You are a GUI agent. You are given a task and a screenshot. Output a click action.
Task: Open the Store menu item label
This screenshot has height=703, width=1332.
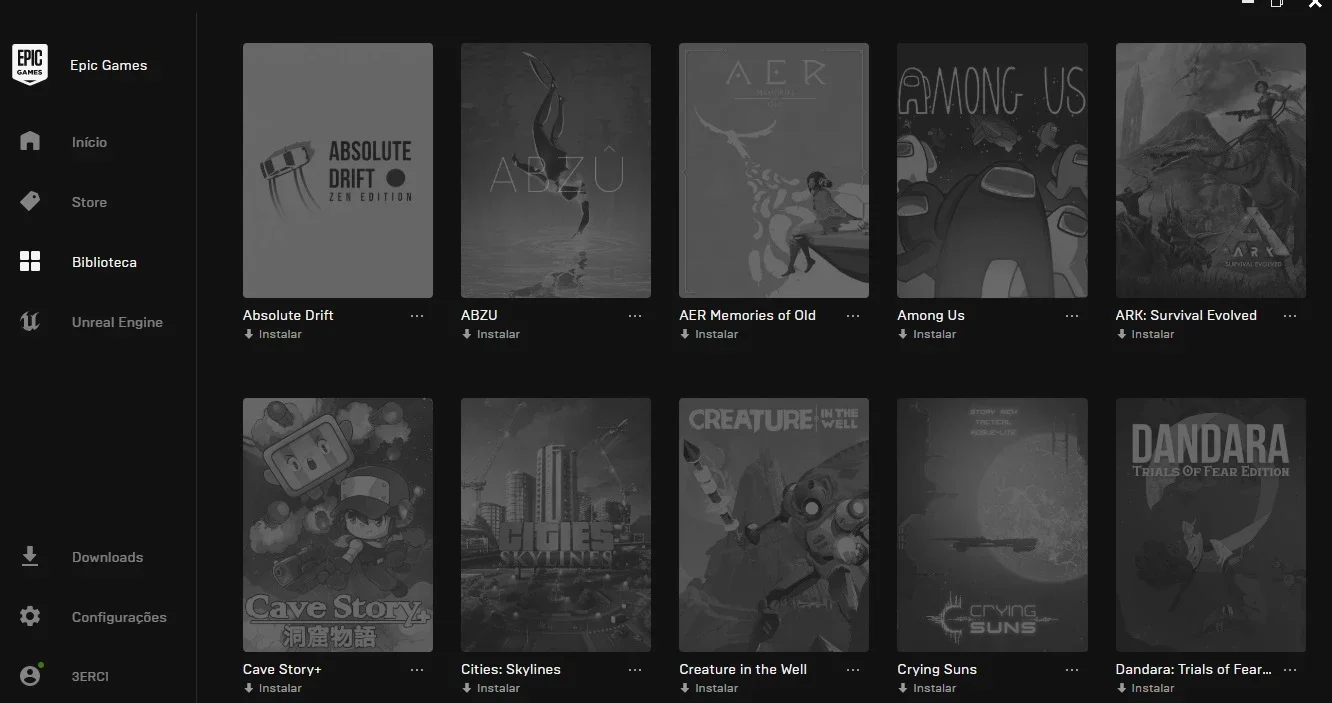point(89,202)
